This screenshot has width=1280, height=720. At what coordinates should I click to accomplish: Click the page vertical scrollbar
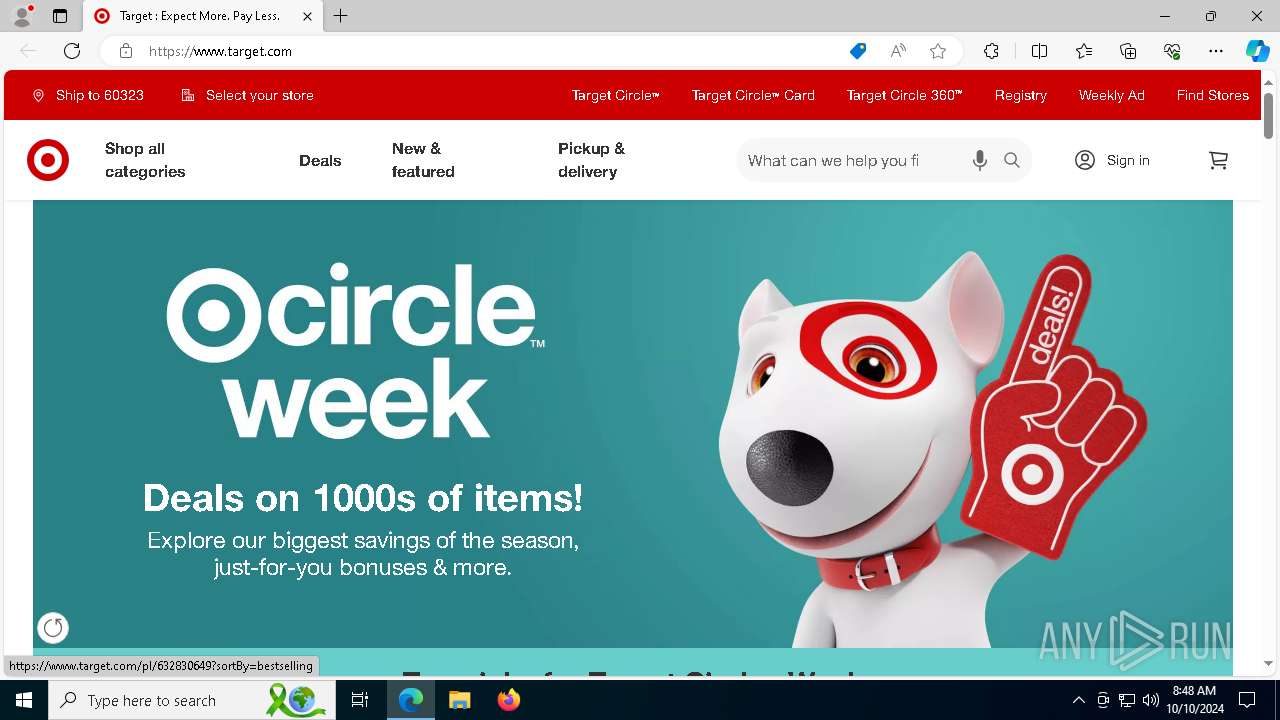(x=1268, y=370)
